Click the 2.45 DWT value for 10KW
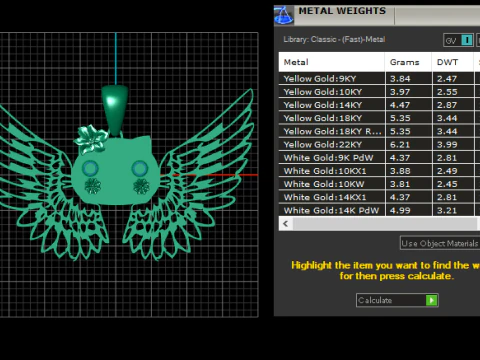480x360 pixels. 447,184
